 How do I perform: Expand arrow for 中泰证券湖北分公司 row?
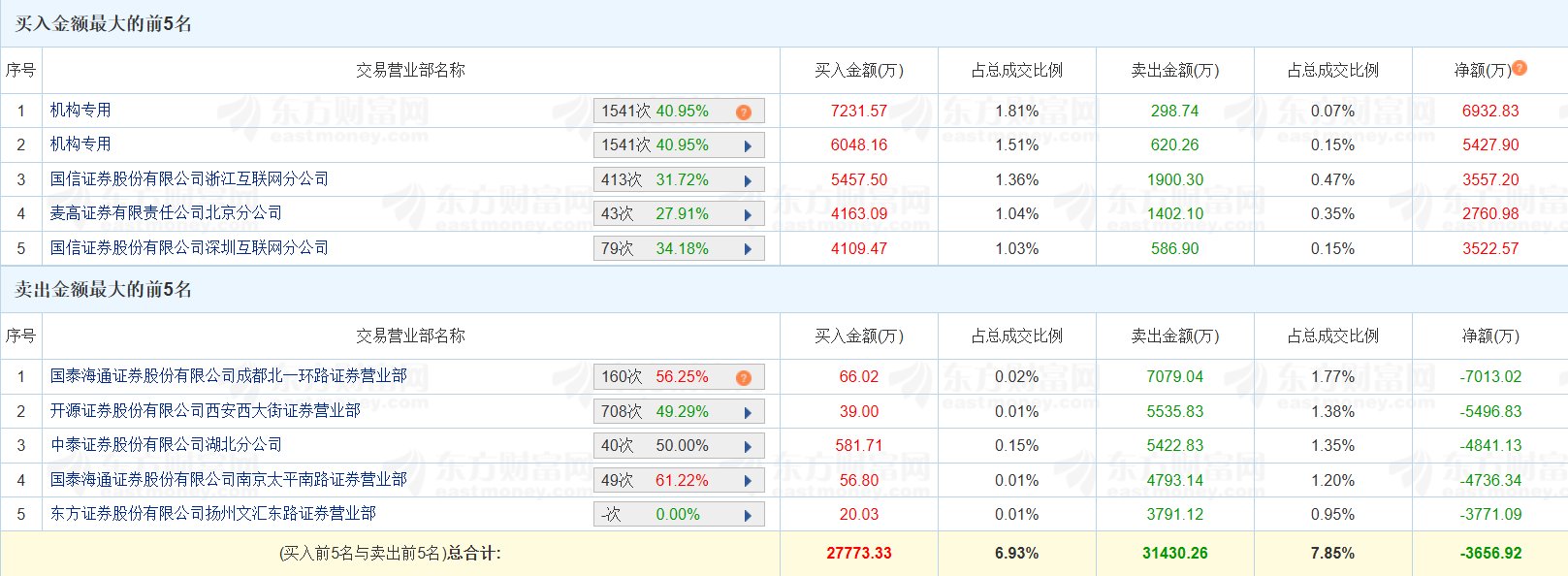pyautogui.click(x=748, y=447)
